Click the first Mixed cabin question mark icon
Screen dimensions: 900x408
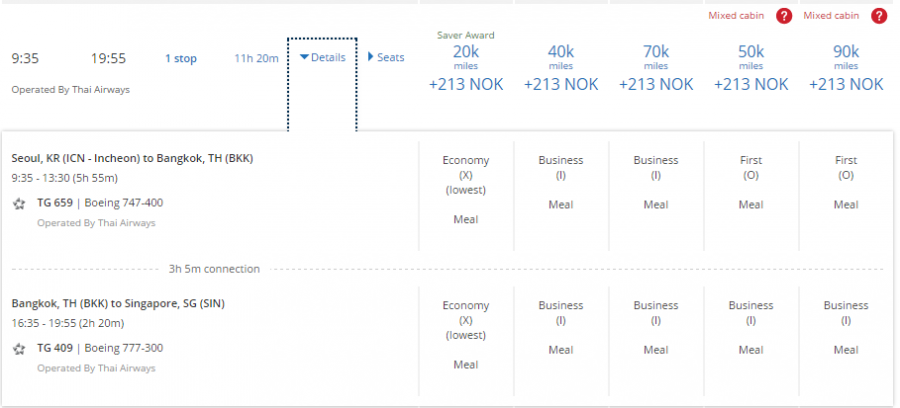(x=785, y=16)
